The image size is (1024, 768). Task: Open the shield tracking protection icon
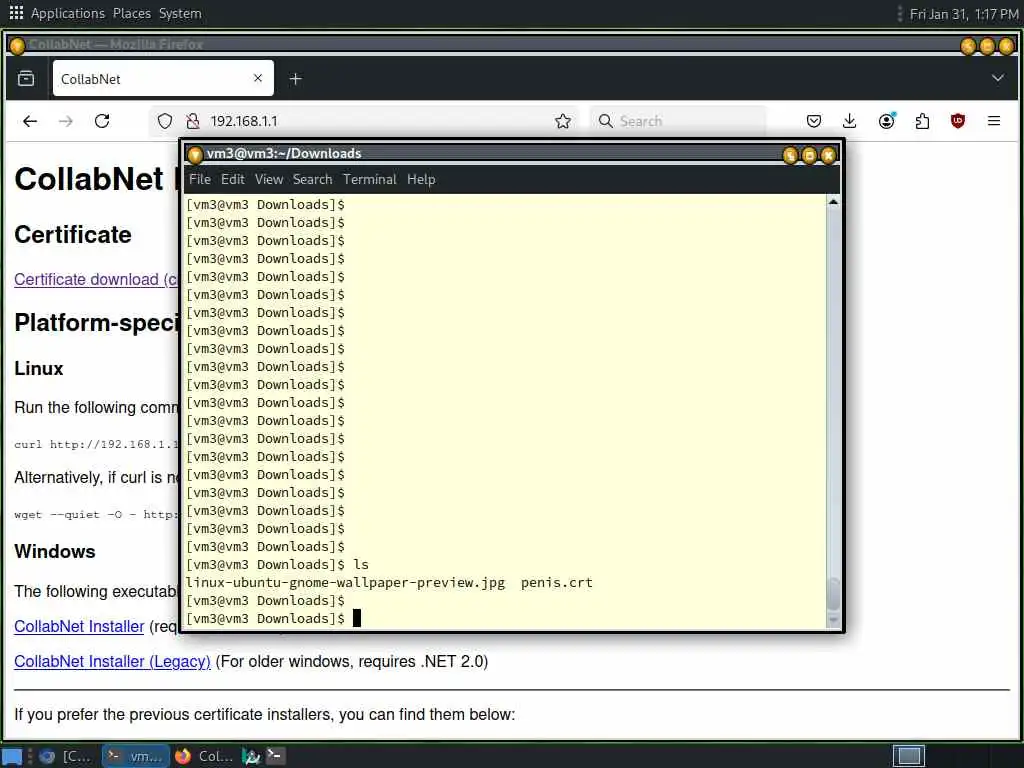[165, 121]
